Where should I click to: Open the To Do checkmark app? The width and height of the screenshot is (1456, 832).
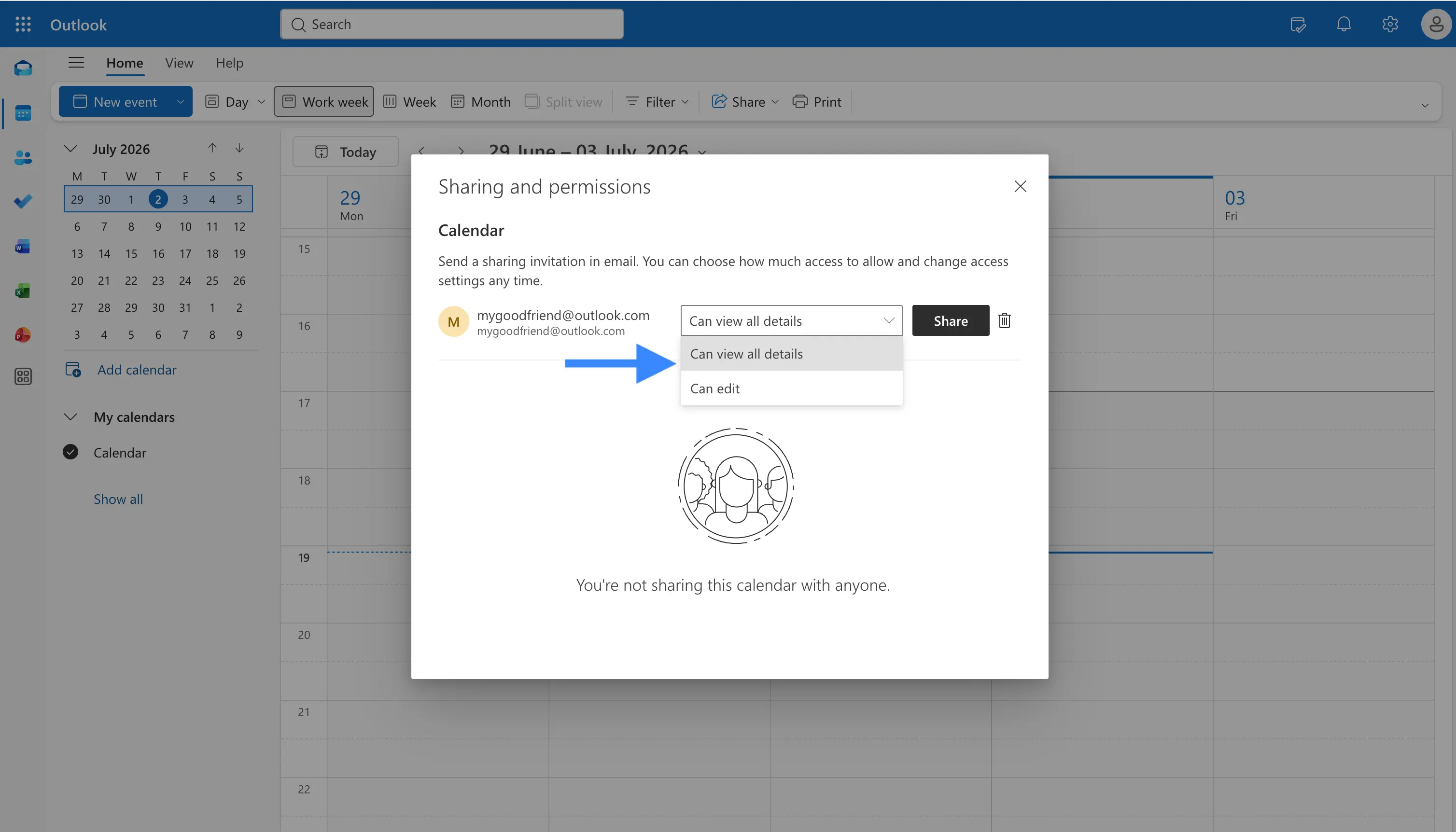click(x=23, y=201)
